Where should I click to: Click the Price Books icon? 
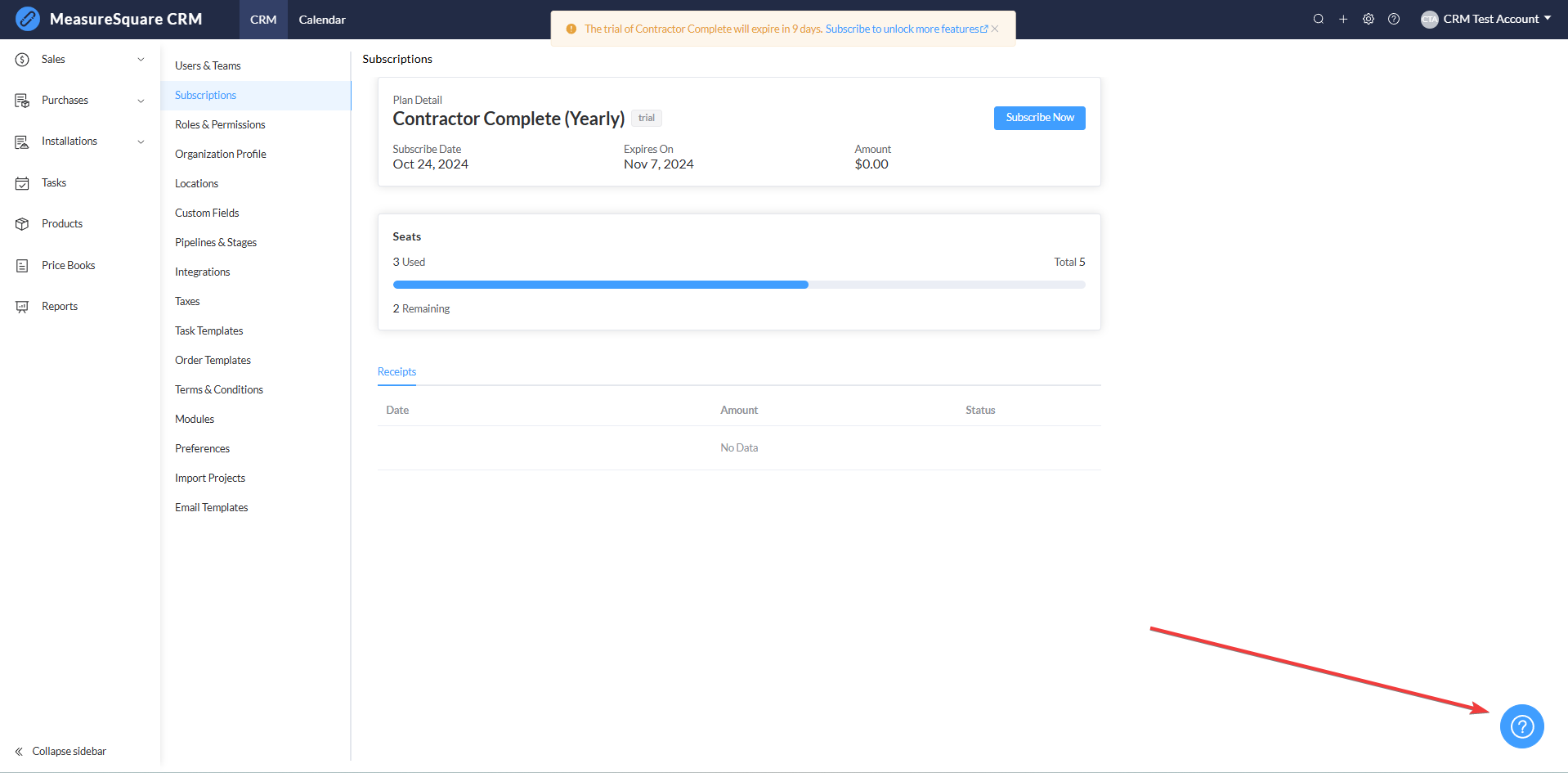point(22,266)
